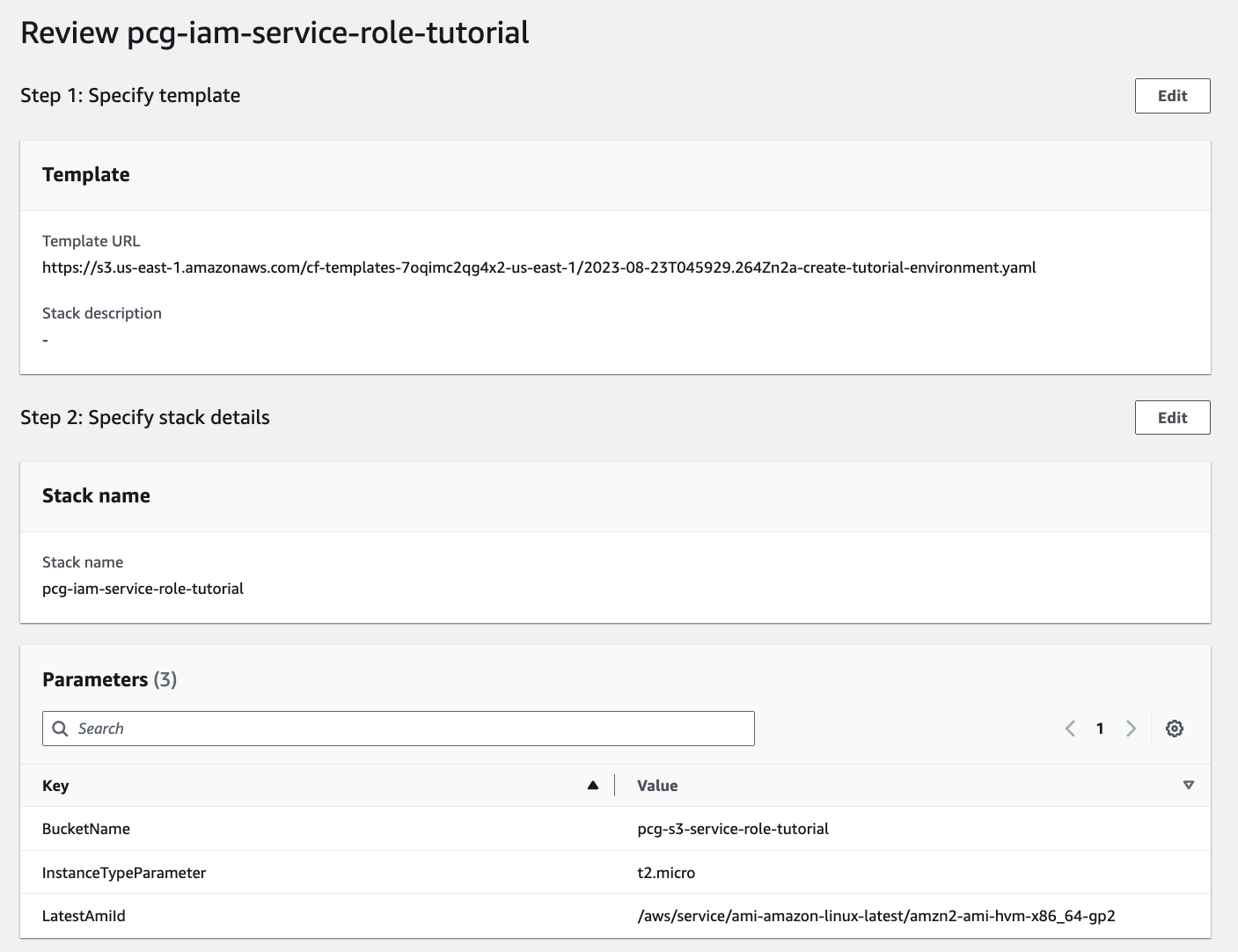Viewport: 1238px width, 952px height.
Task: Click the Value column header
Action: click(x=657, y=786)
